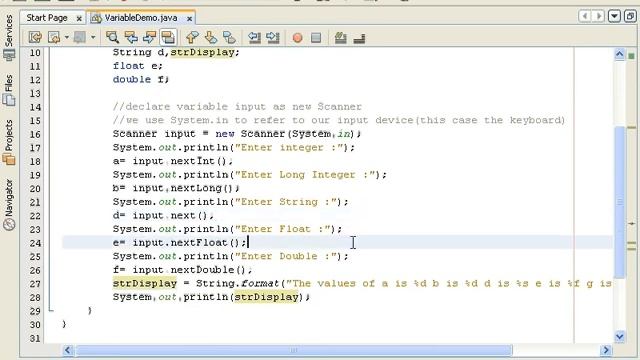Click Find Next Occurrence icon
The width and height of the screenshot is (640, 360).
[x=149, y=38]
